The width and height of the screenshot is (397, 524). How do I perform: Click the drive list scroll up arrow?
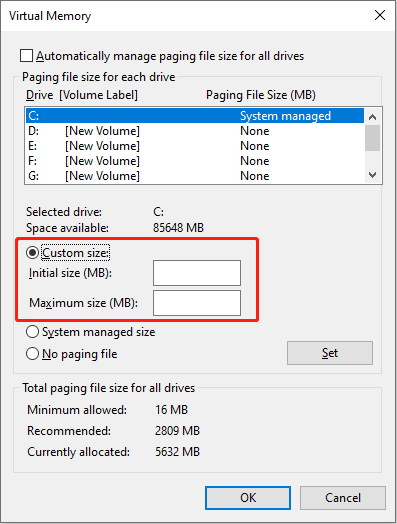372,117
